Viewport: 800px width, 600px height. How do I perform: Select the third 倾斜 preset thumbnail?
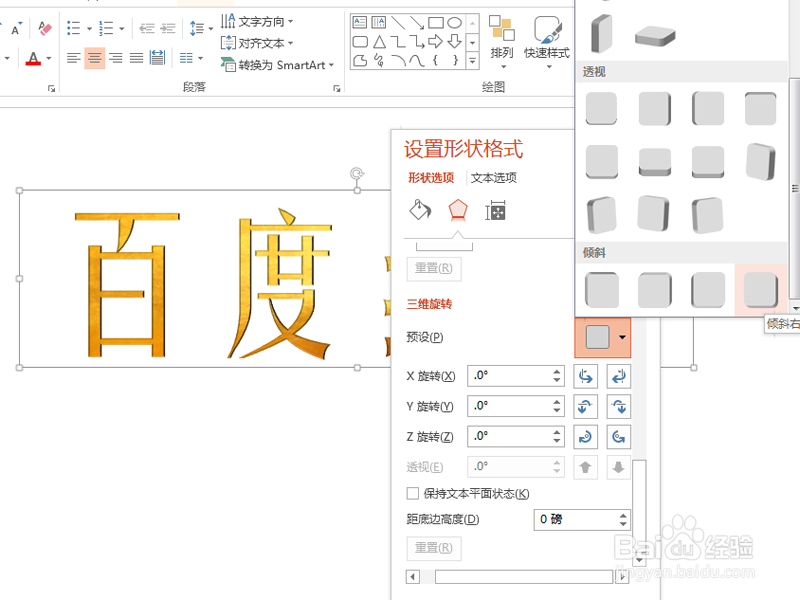(708, 289)
